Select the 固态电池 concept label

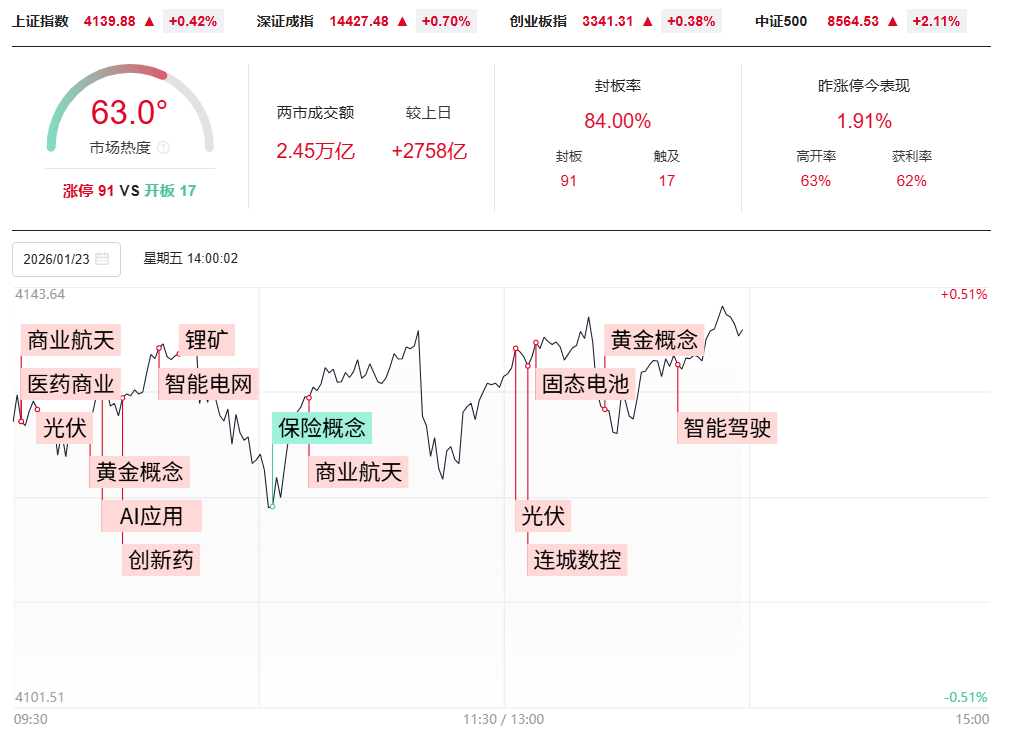click(586, 383)
